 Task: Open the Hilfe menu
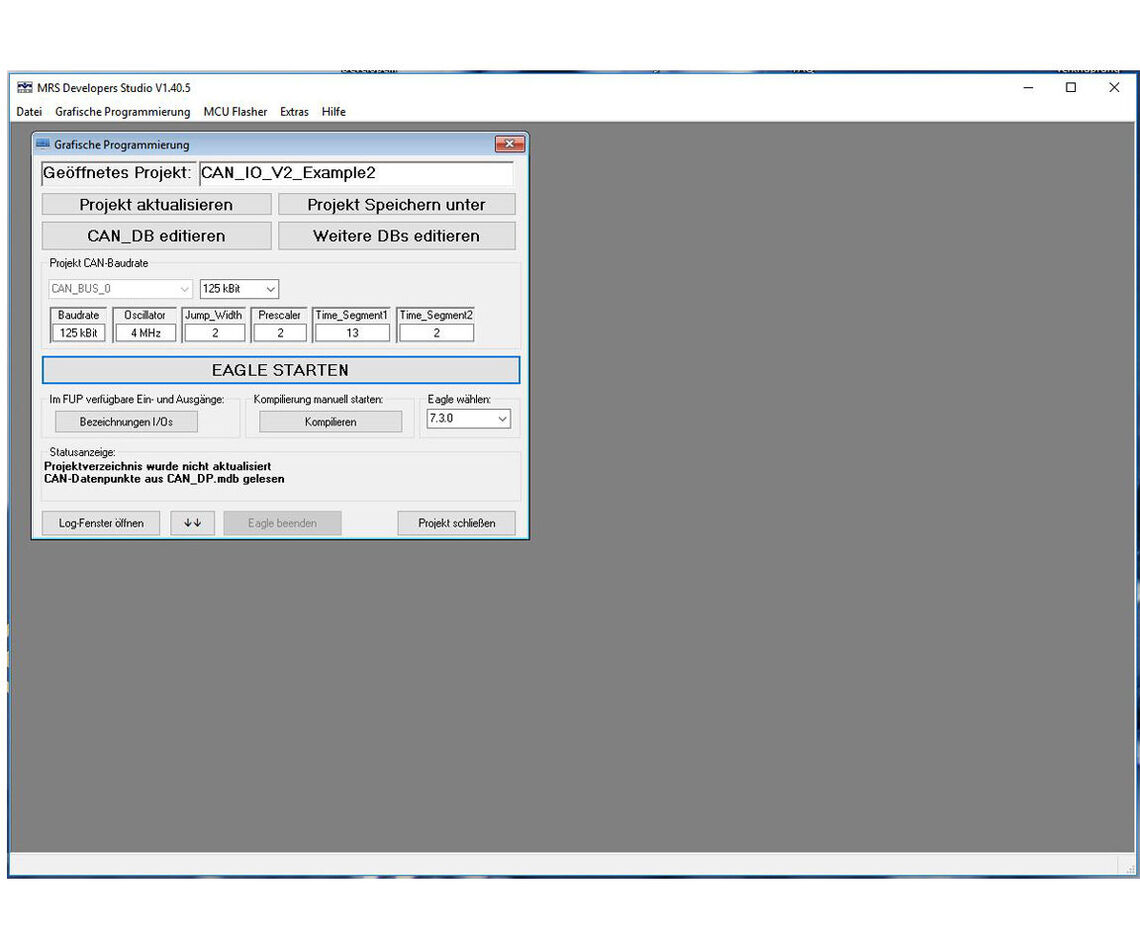(x=333, y=112)
